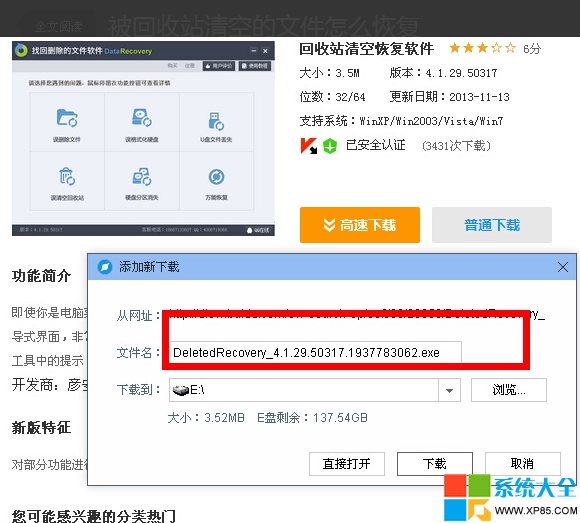
Task: Close the 添加新下载 dialog
Action: point(563,267)
